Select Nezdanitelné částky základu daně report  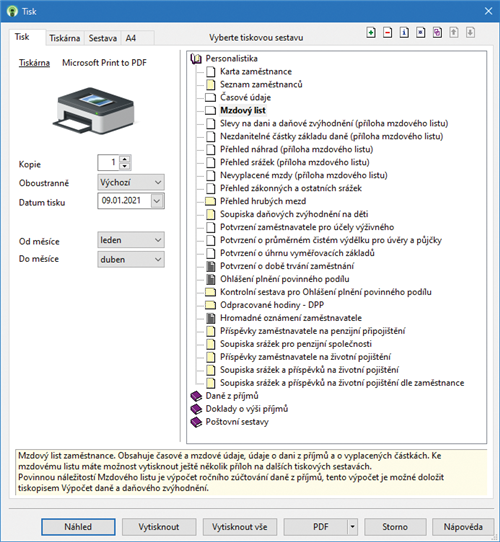click(332, 137)
